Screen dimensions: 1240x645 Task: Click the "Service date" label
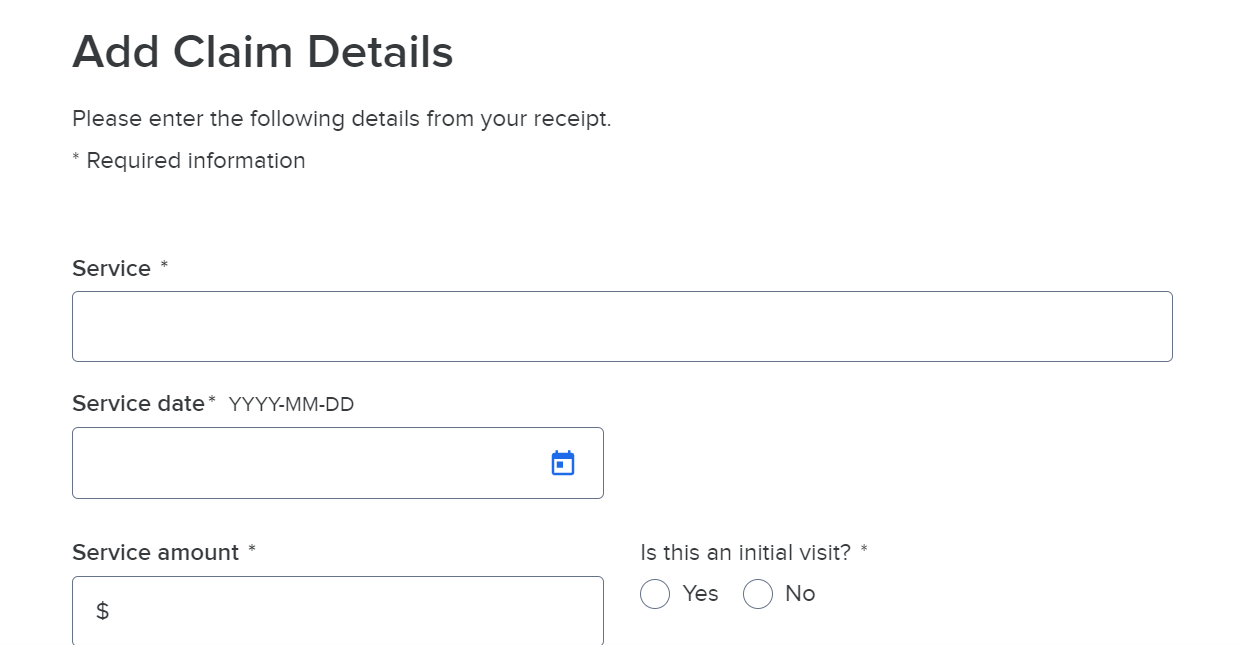tap(138, 404)
